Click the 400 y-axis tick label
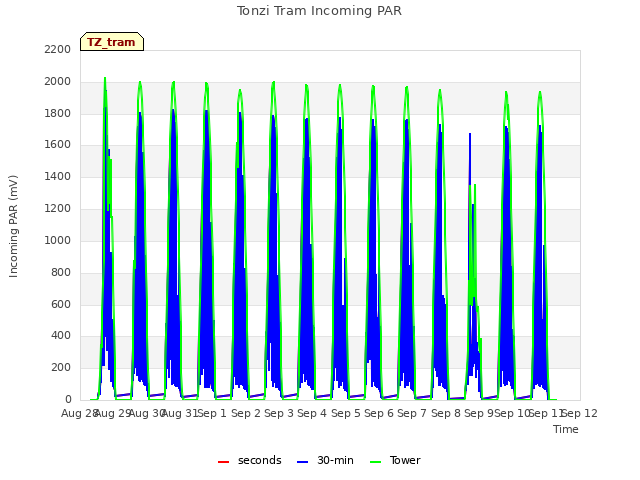640x480 pixels. 61,336
